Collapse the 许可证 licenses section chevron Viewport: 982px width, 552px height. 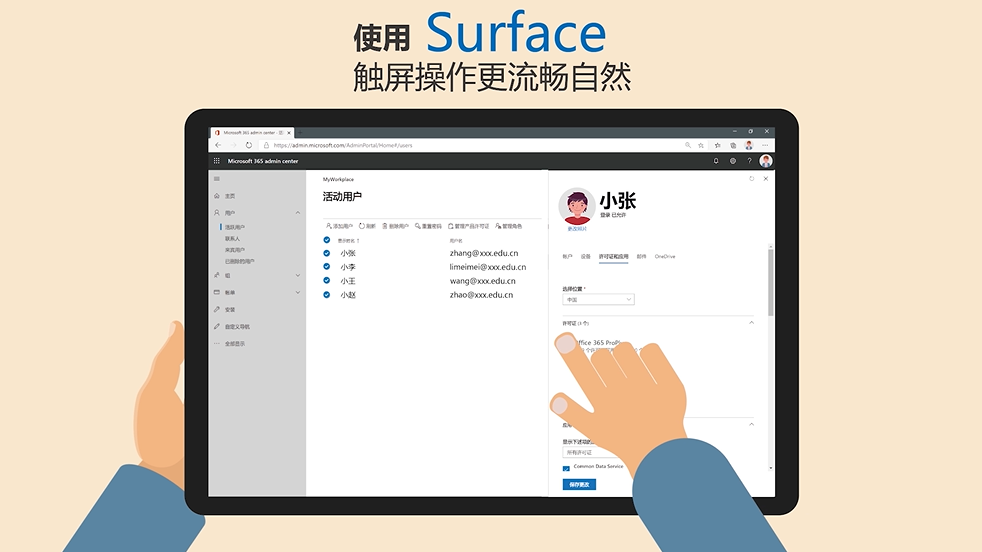coord(752,323)
